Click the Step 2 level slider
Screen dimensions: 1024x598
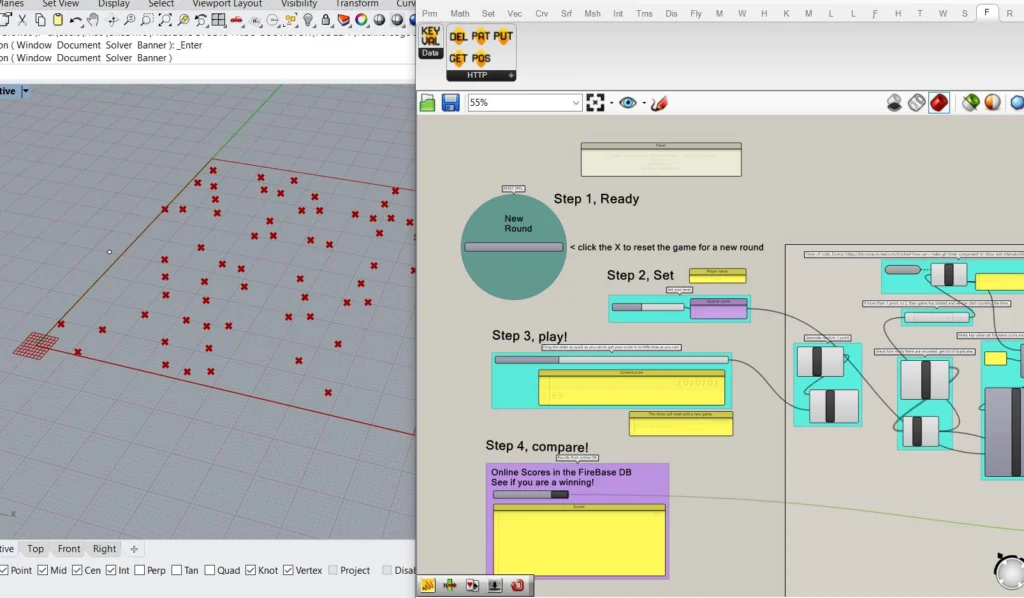648,307
